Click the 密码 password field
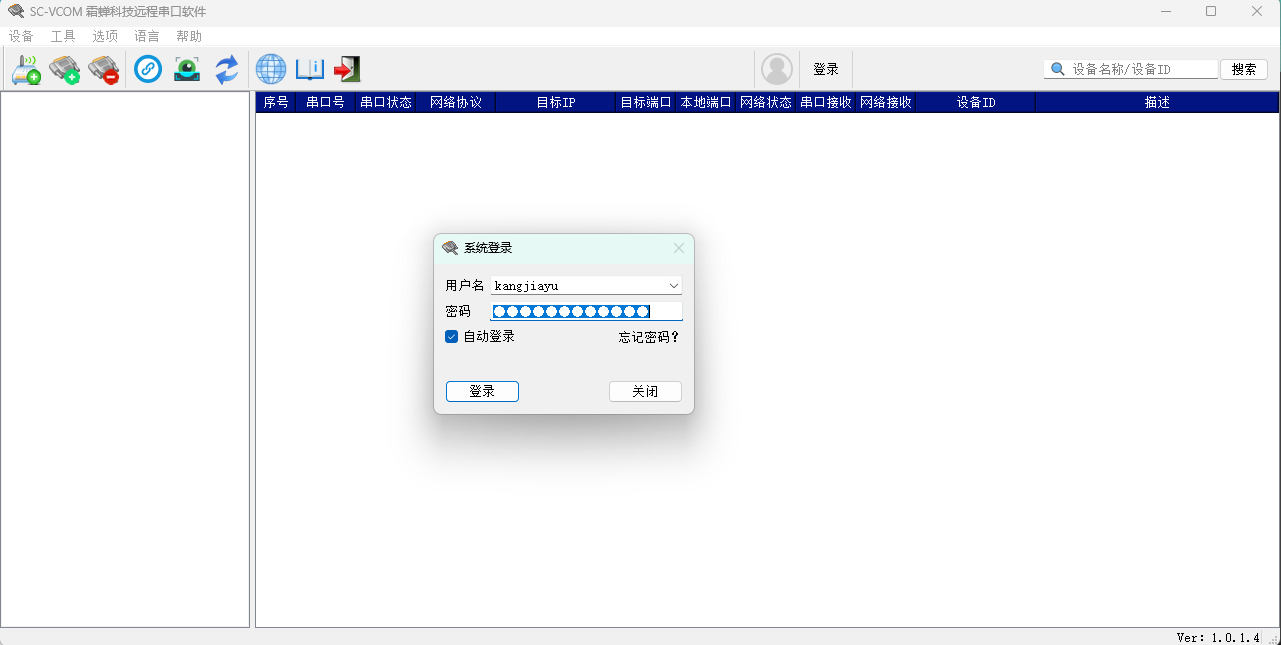 tap(586, 311)
